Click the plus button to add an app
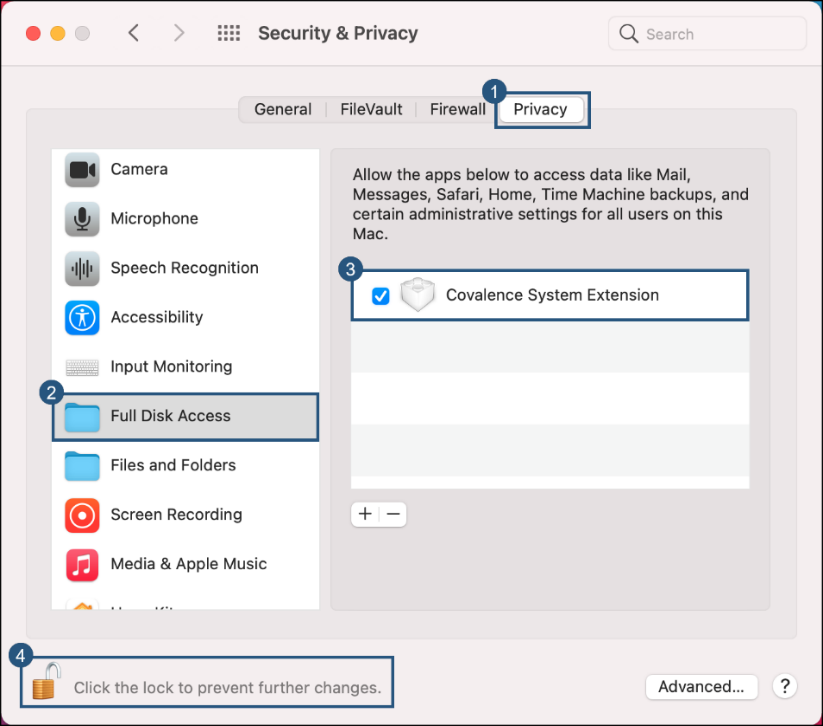Viewport: 823px width, 726px height. coord(365,514)
